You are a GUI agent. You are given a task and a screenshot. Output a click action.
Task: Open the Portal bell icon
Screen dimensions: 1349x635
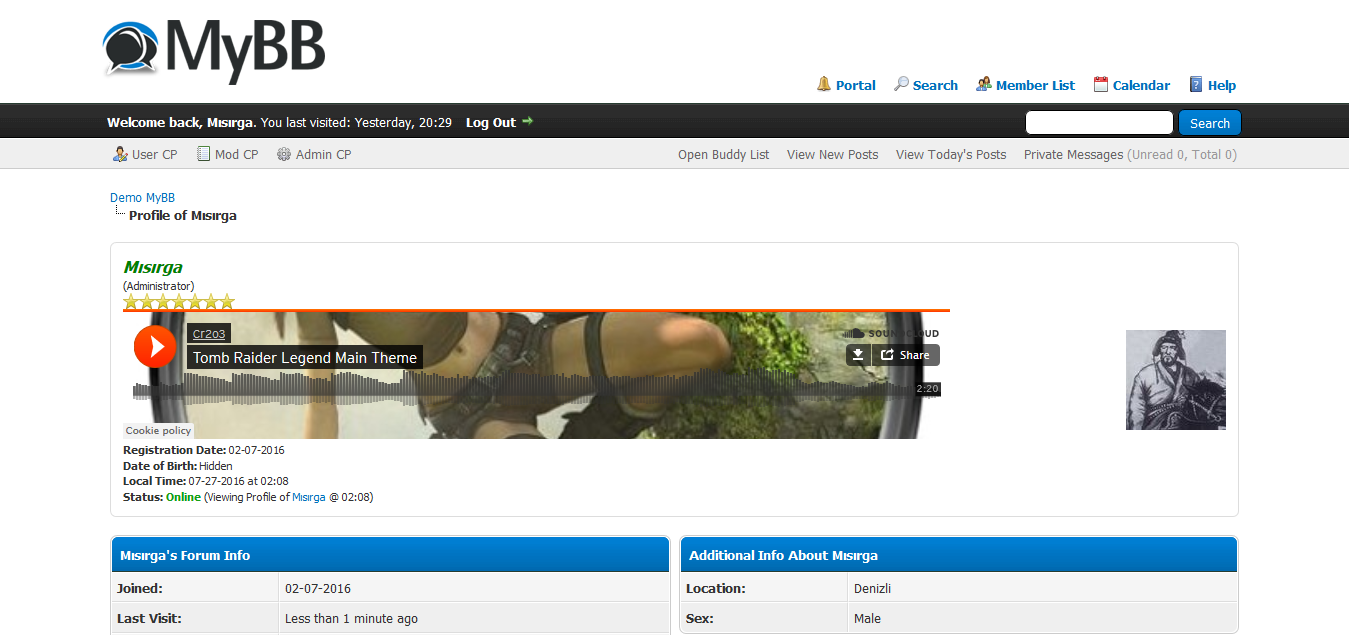click(x=824, y=85)
